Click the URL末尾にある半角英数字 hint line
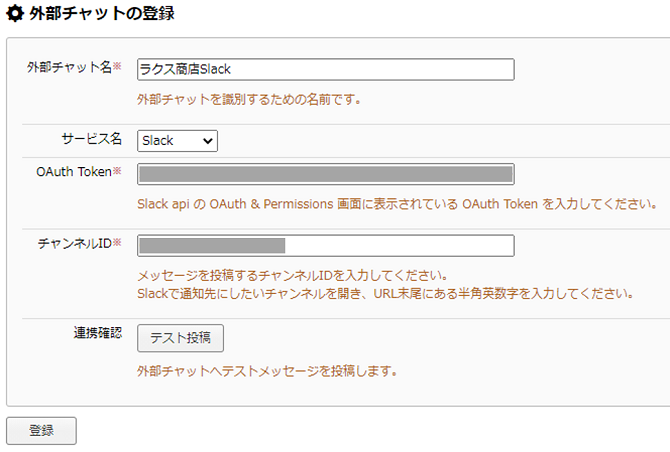The height and width of the screenshot is (452, 670). tap(385, 294)
